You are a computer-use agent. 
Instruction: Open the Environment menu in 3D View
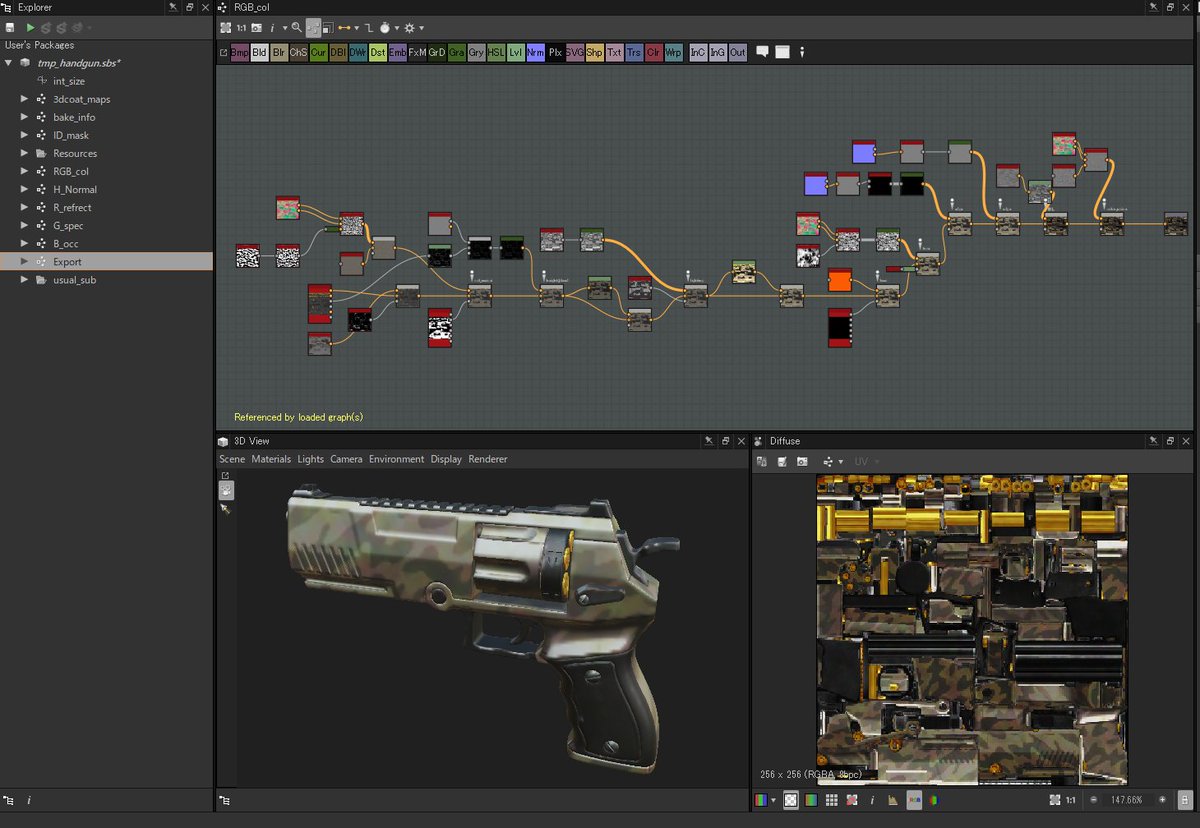(x=397, y=459)
